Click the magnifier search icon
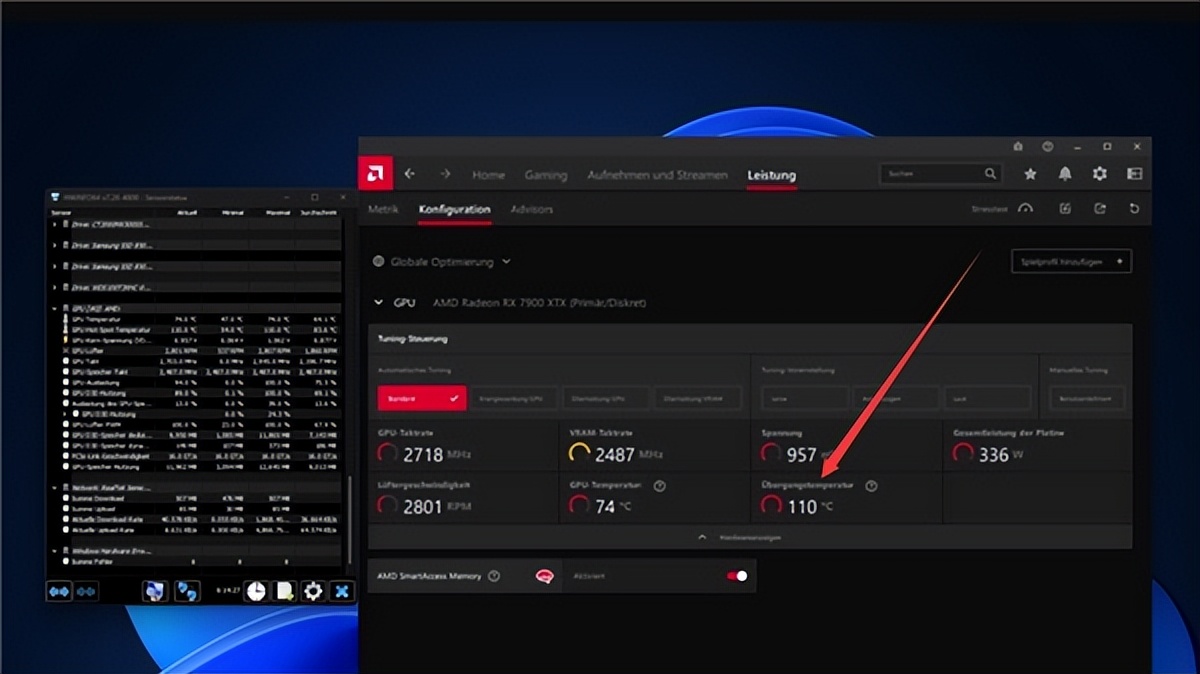Image resolution: width=1200 pixels, height=674 pixels. [x=990, y=174]
